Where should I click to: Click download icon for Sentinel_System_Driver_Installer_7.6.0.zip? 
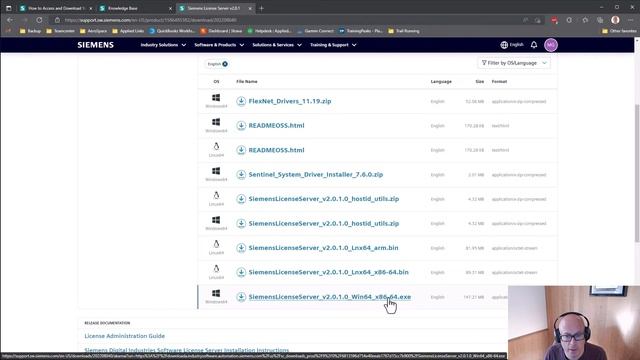[241, 175]
